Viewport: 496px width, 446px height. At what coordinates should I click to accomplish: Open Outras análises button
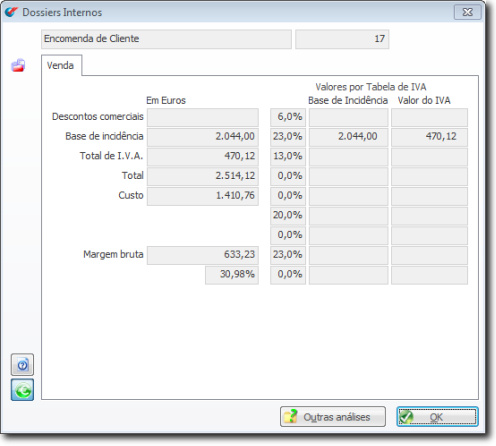(x=333, y=416)
